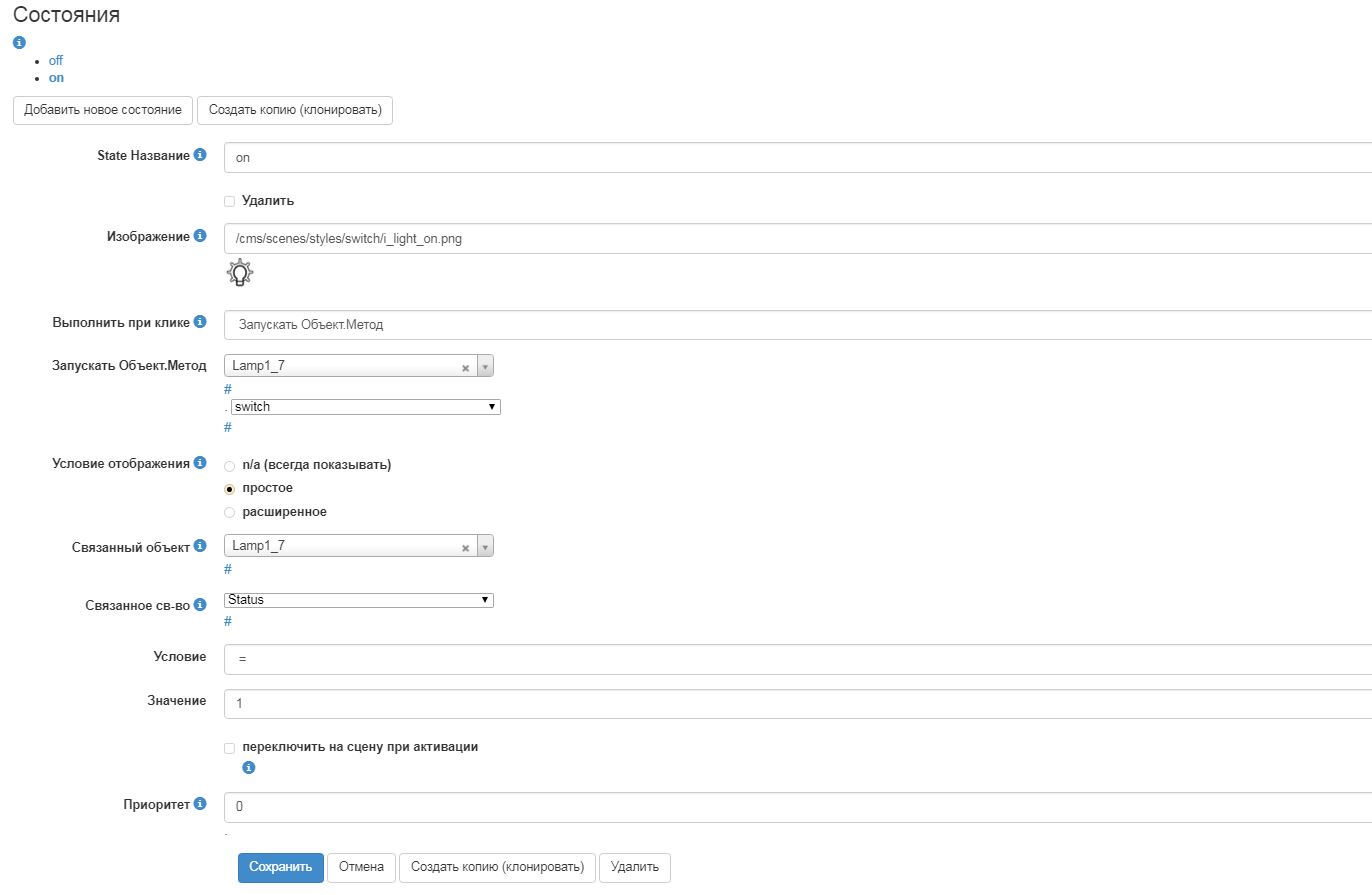Choose the расширенное display condition

tap(230, 513)
